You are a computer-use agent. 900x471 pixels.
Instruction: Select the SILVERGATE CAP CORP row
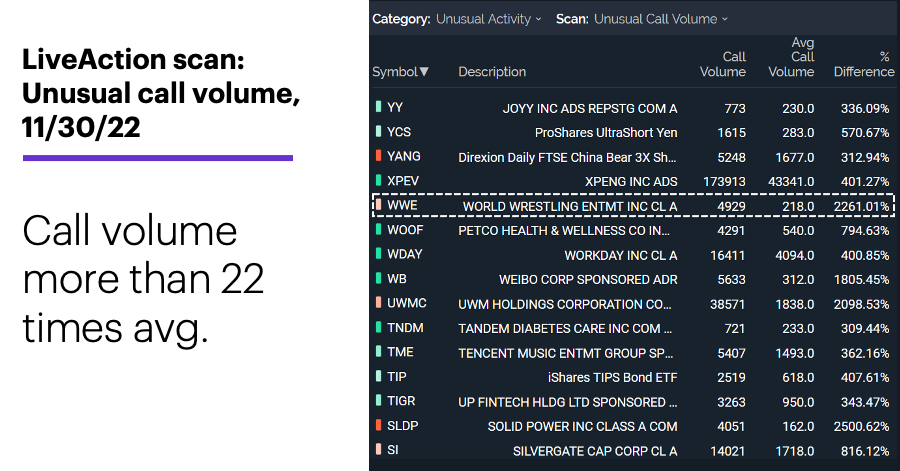[x=632, y=451]
